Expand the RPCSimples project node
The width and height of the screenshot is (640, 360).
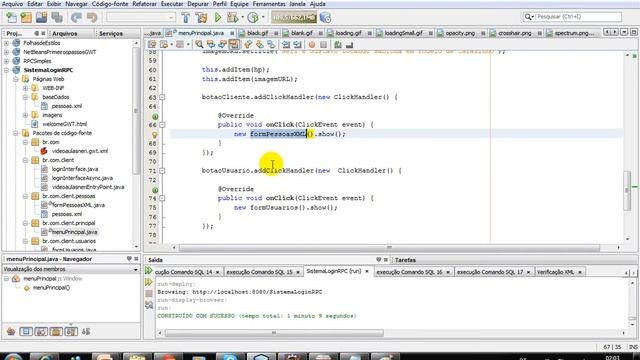(6, 61)
